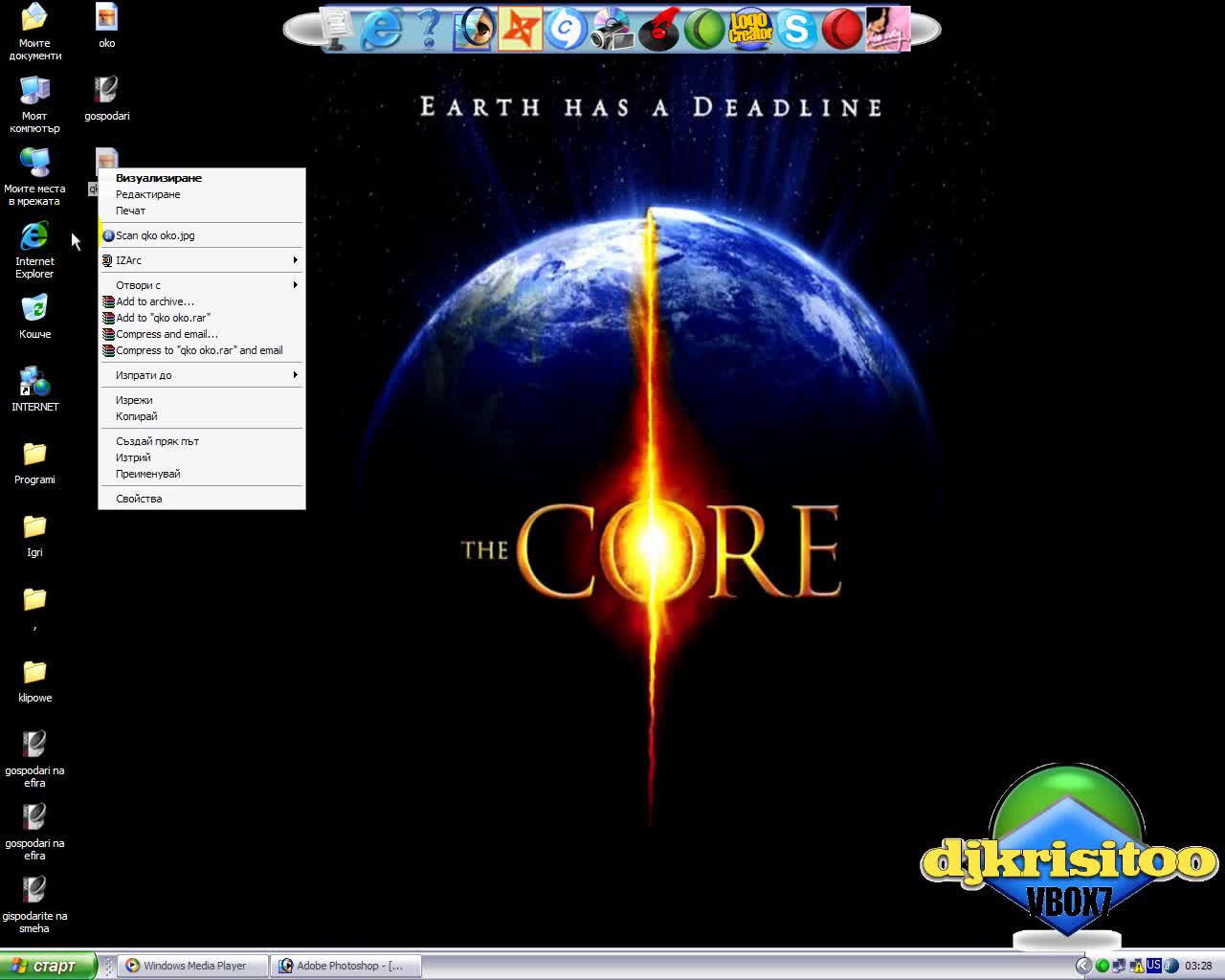Click the blue 'a' icon in system tray
The height and width of the screenshot is (980, 1225).
[x=1170, y=966]
